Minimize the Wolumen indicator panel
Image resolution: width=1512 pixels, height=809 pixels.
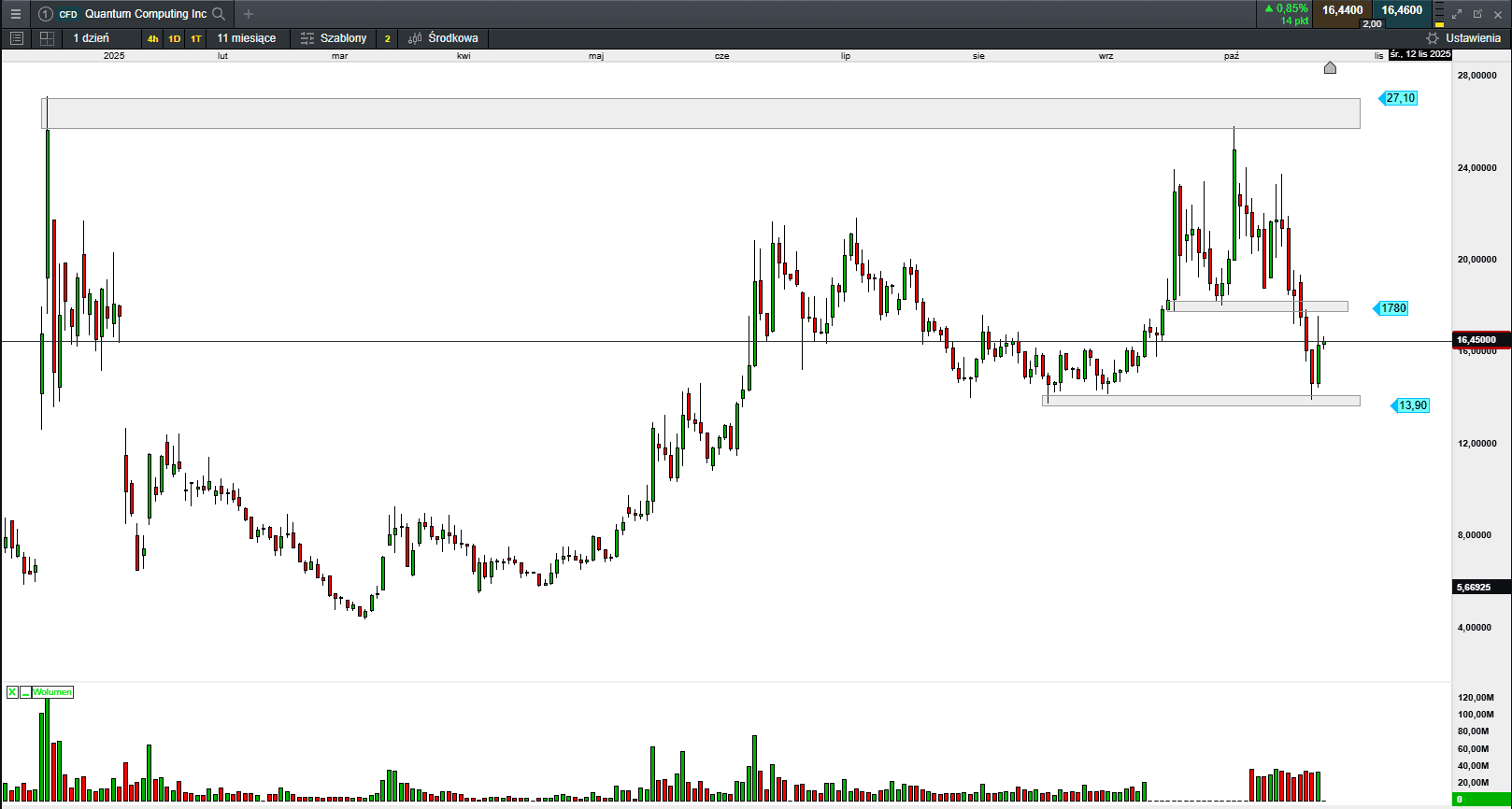25,692
